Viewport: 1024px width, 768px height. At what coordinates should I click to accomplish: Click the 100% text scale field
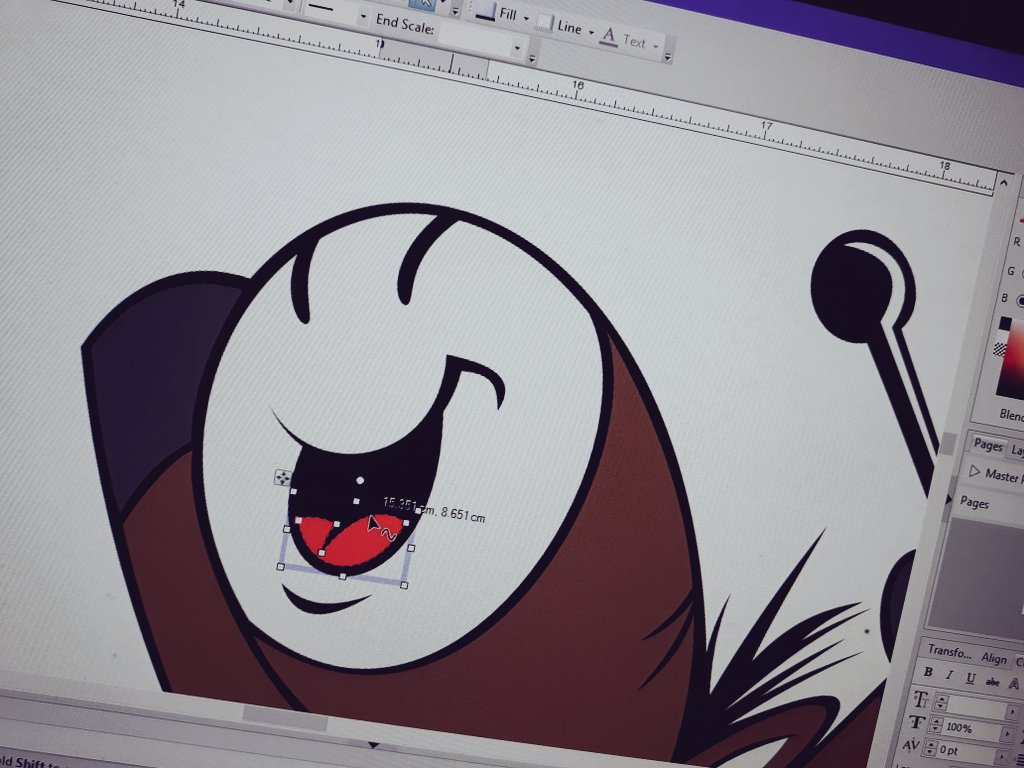(x=974, y=728)
